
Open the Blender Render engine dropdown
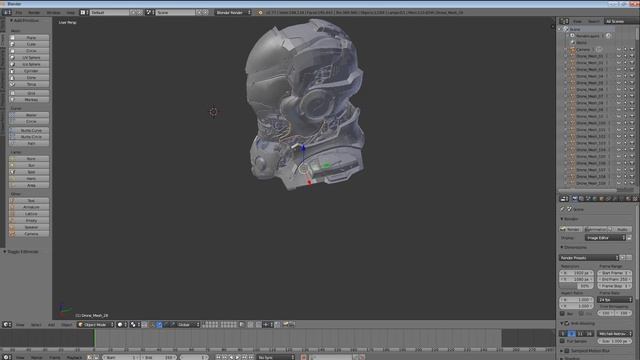233,13
